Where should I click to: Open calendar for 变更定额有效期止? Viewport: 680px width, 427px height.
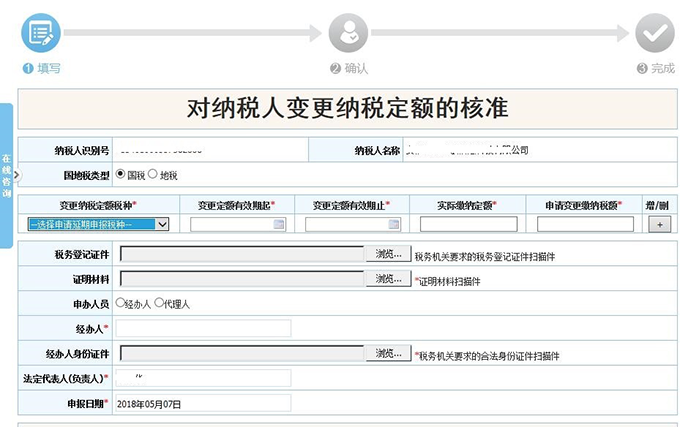click(394, 225)
